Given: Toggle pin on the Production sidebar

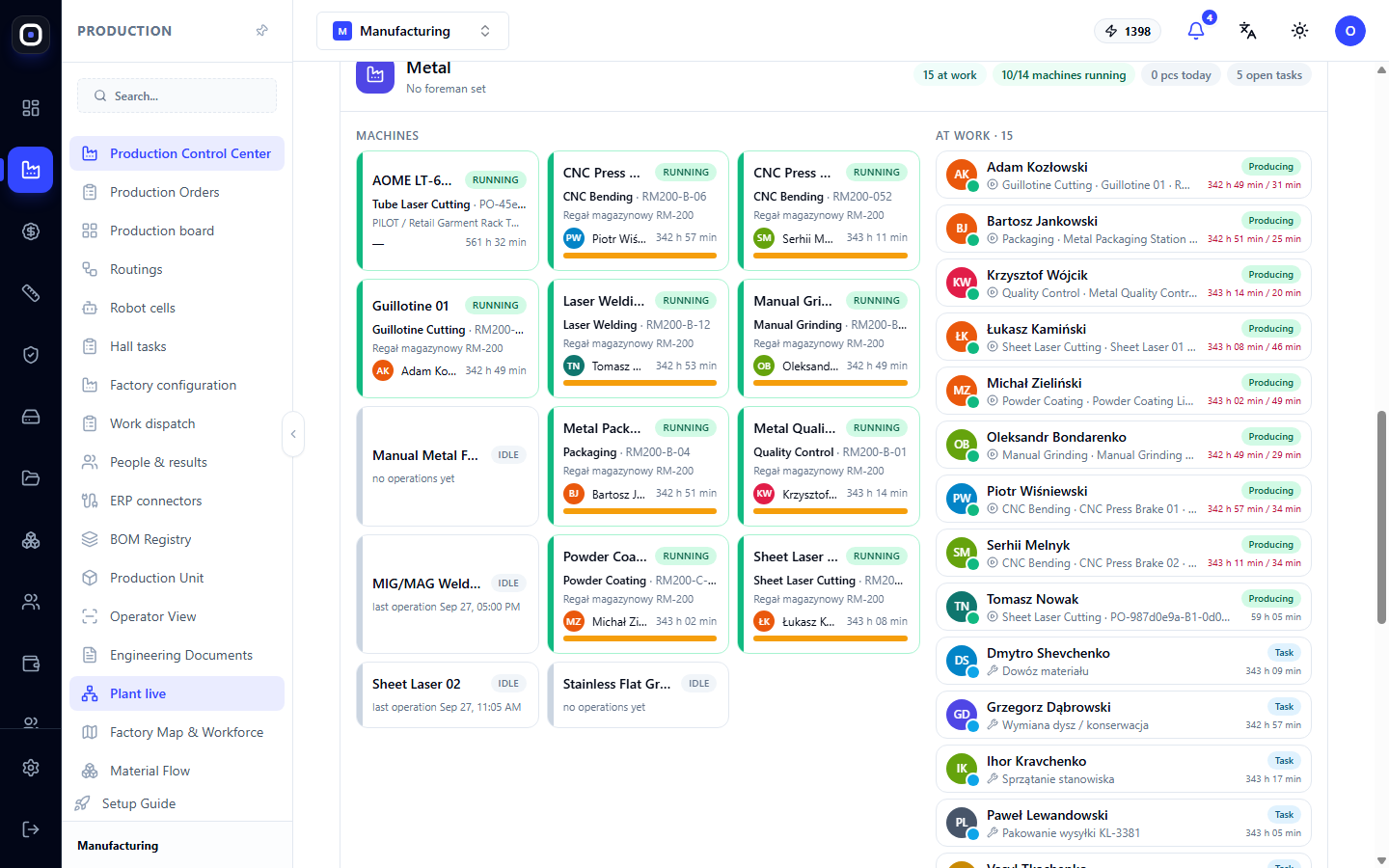Looking at the screenshot, I should (x=261, y=31).
